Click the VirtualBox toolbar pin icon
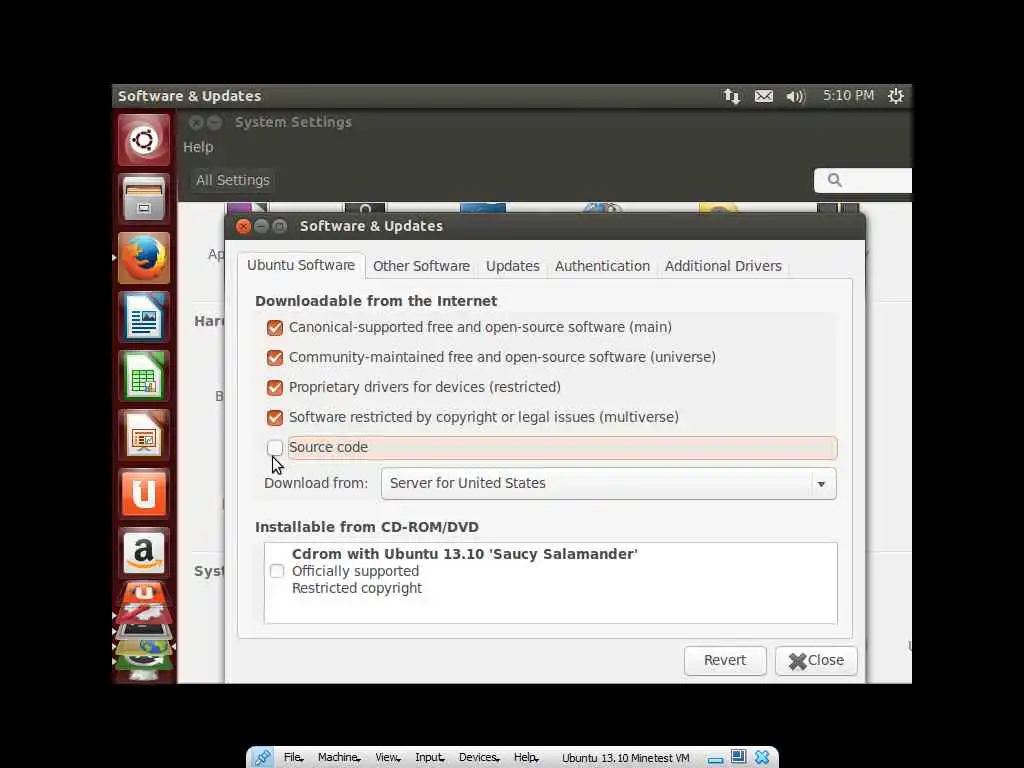 click(x=262, y=758)
